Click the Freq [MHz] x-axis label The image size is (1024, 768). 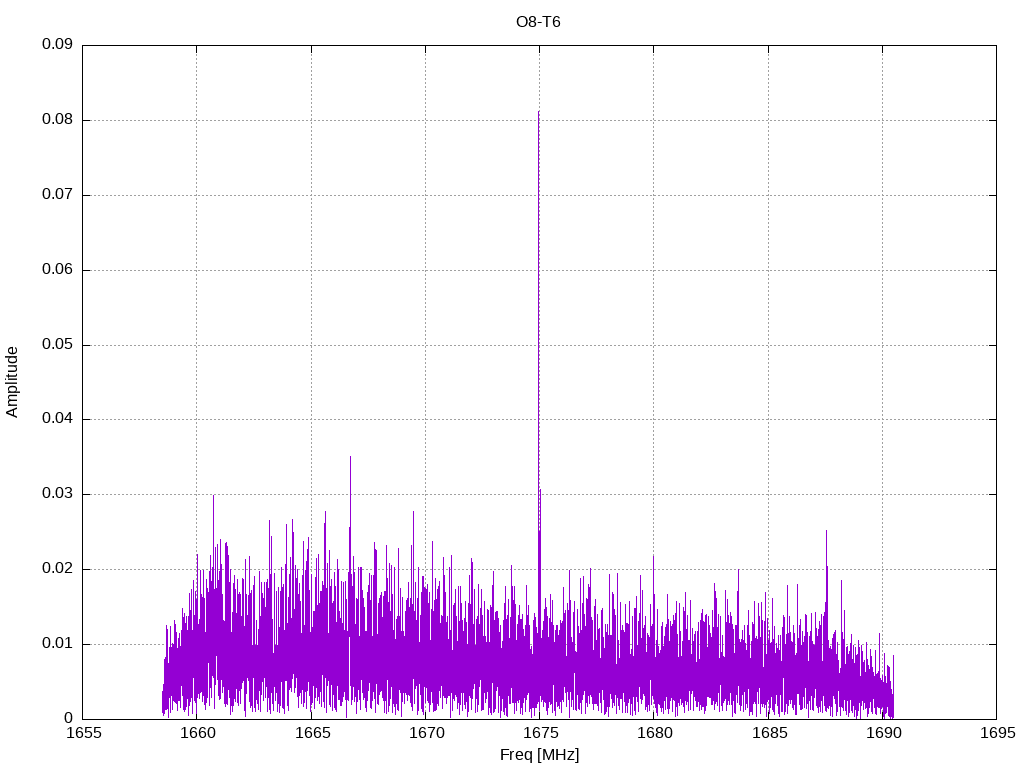click(539, 755)
